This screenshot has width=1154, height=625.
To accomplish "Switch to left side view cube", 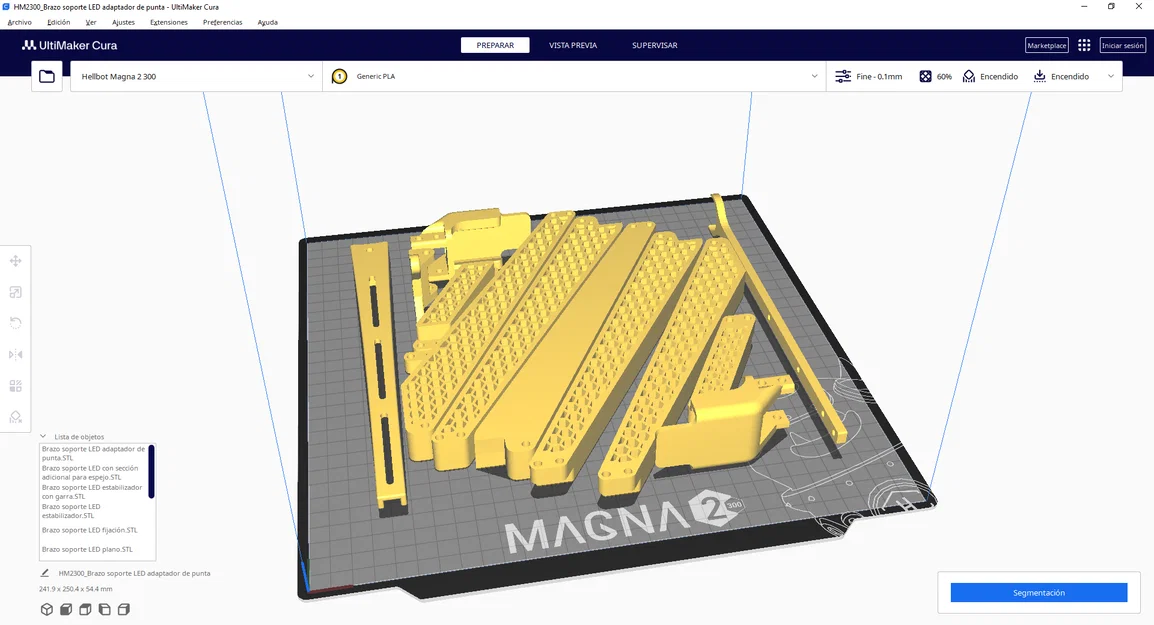I will (105, 610).
